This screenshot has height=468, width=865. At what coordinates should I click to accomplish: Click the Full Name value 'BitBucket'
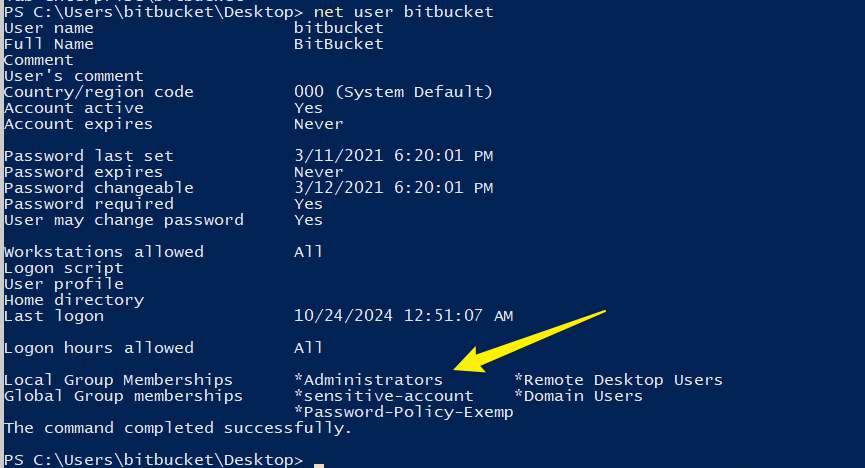pos(338,44)
